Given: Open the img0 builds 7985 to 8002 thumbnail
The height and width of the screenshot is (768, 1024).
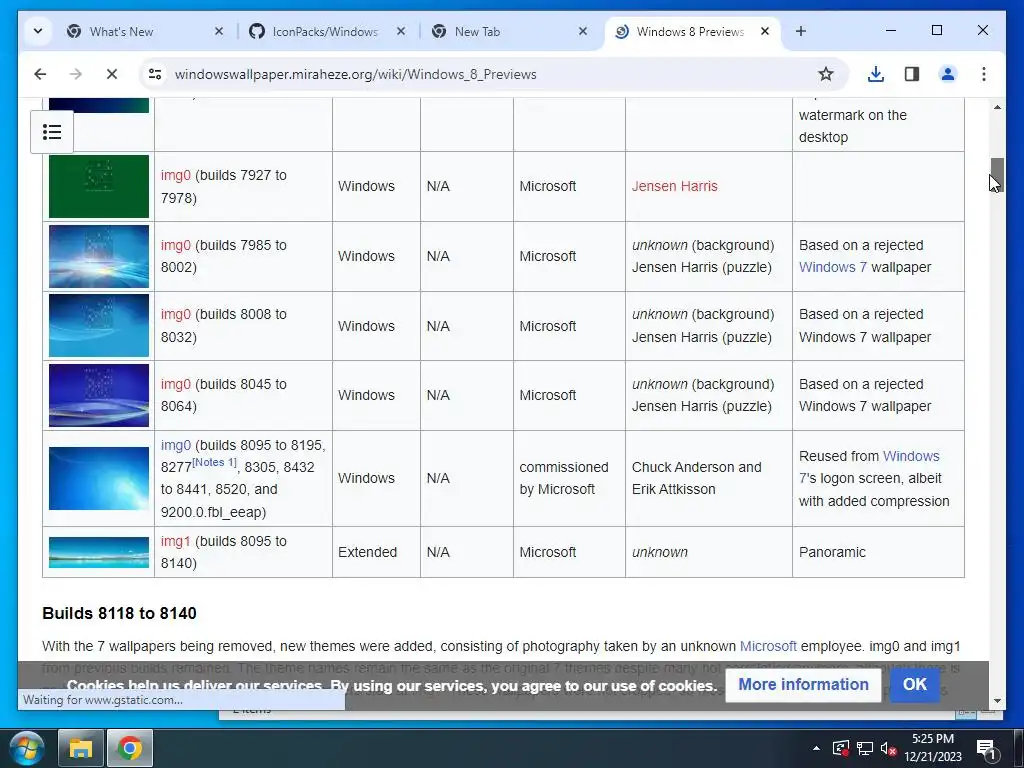Looking at the screenshot, I should point(99,256).
